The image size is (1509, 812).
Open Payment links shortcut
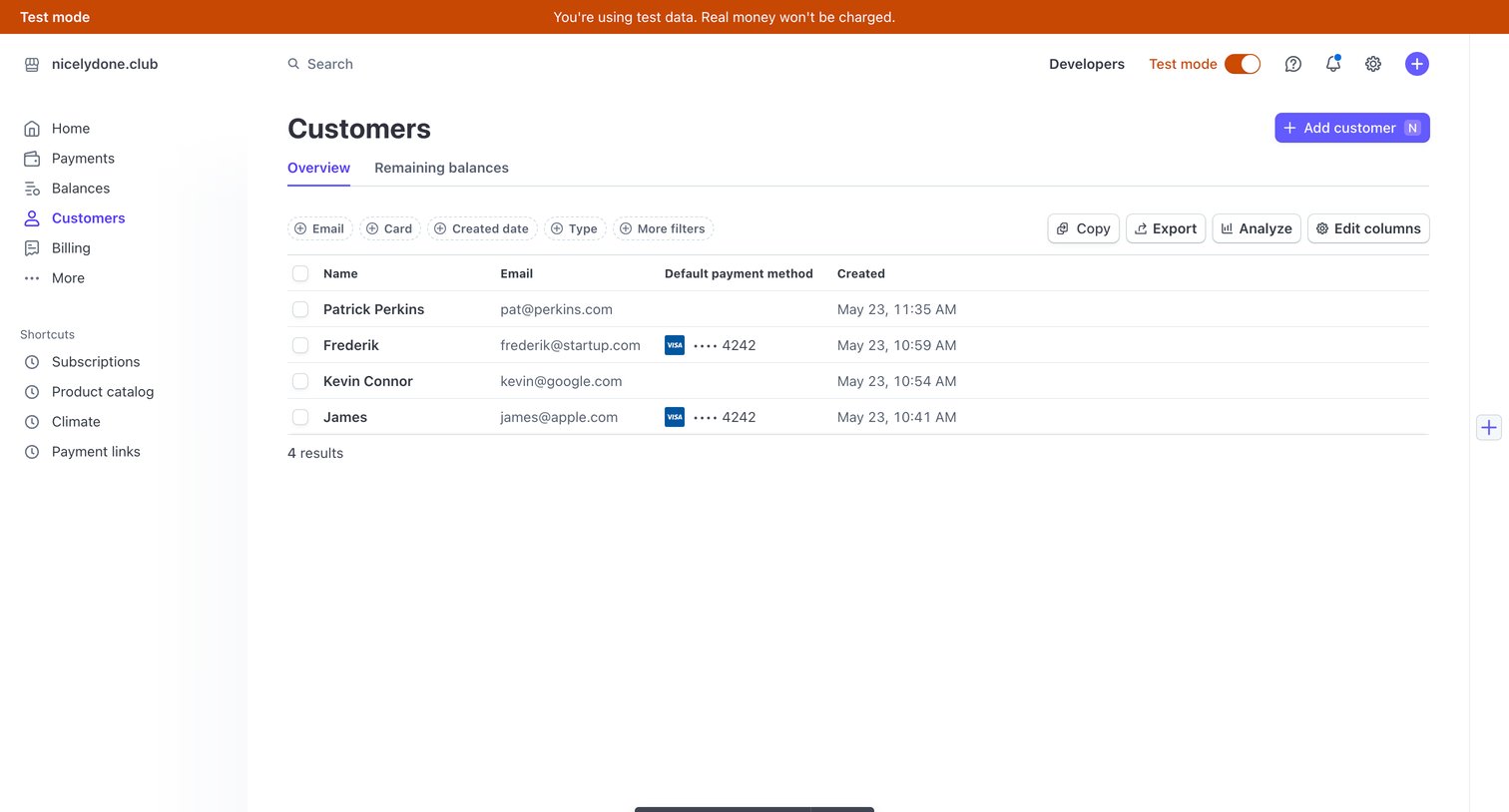[96, 452]
